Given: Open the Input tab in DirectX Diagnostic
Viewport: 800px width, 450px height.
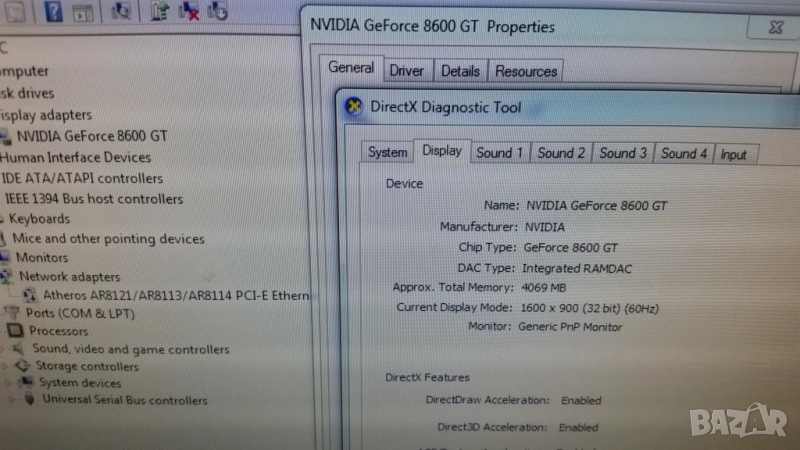Looking at the screenshot, I should click(733, 154).
